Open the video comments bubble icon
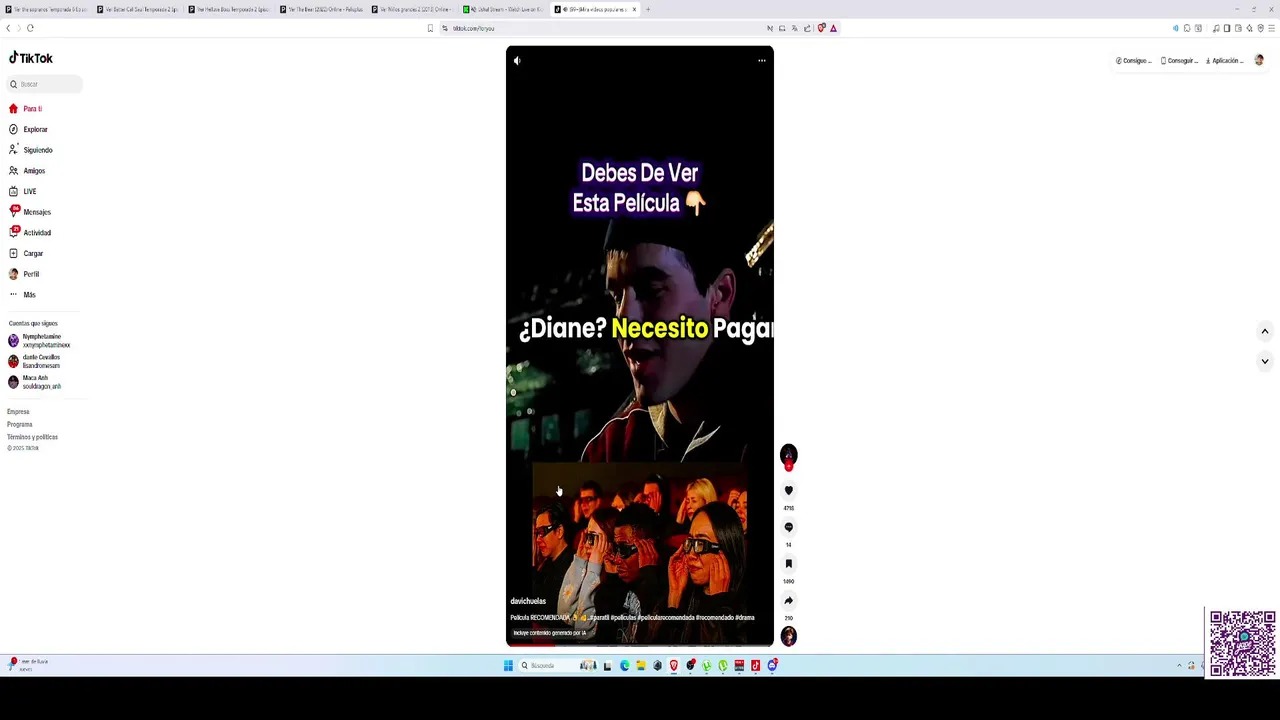 tap(788, 527)
